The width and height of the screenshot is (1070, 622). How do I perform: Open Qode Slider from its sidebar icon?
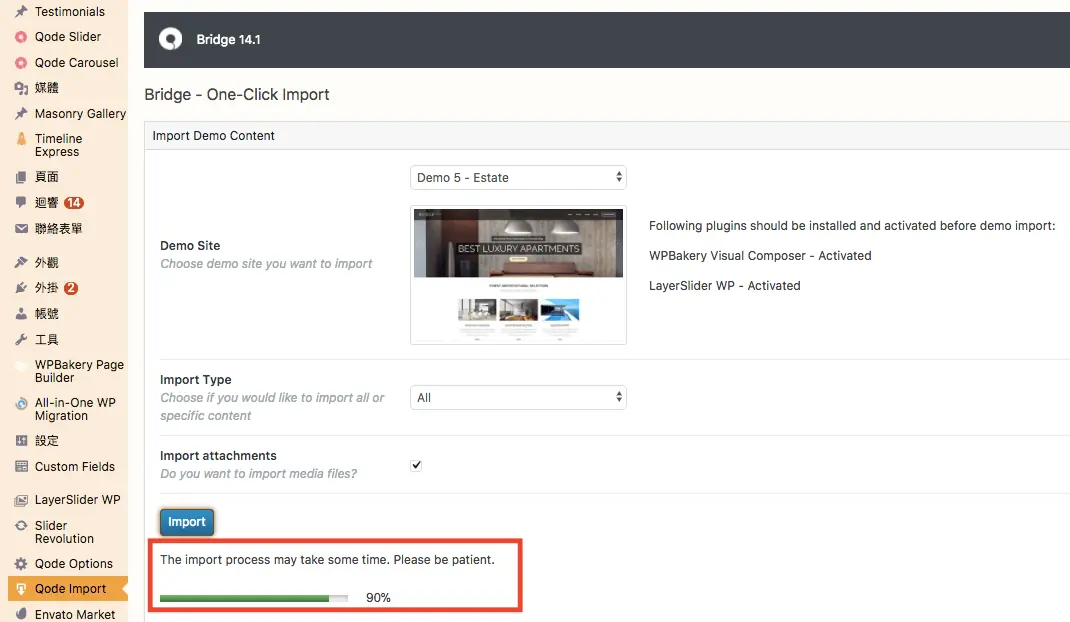[21, 37]
